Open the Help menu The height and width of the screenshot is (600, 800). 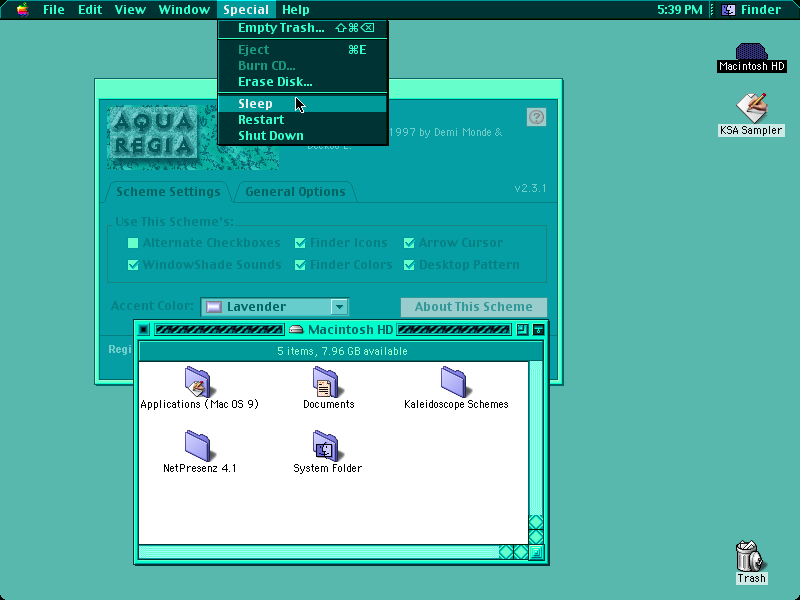click(296, 10)
